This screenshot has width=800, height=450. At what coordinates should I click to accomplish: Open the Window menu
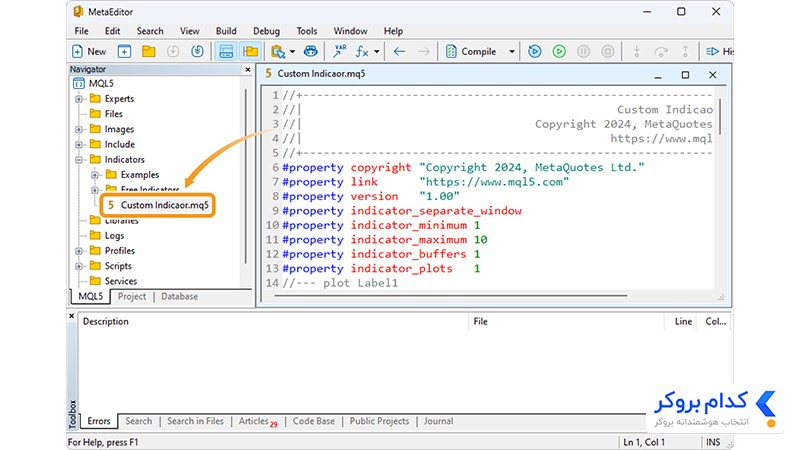pos(350,31)
